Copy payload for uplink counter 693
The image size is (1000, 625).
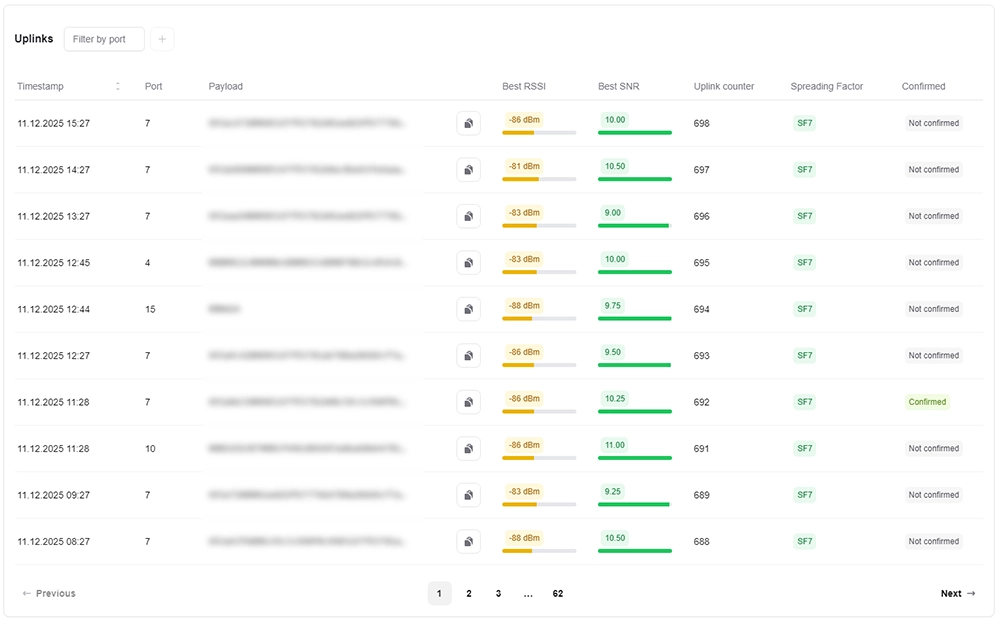pos(468,356)
